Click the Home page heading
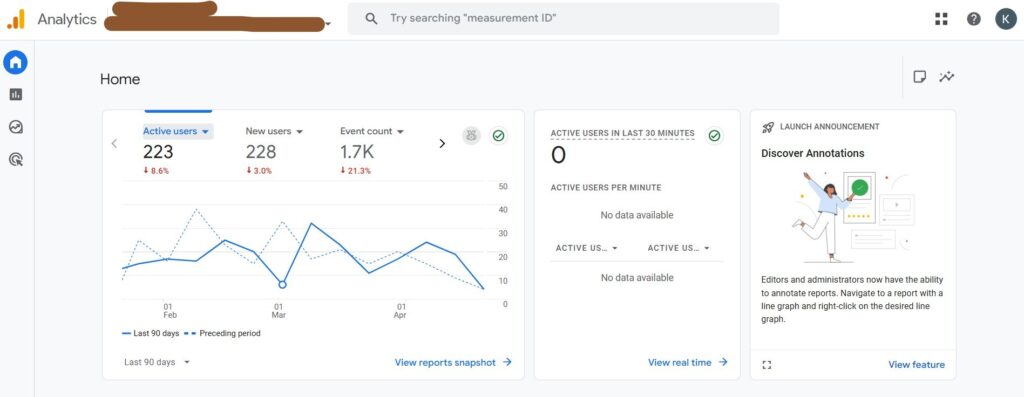Screen dimensions: 1024x397 (120, 79)
